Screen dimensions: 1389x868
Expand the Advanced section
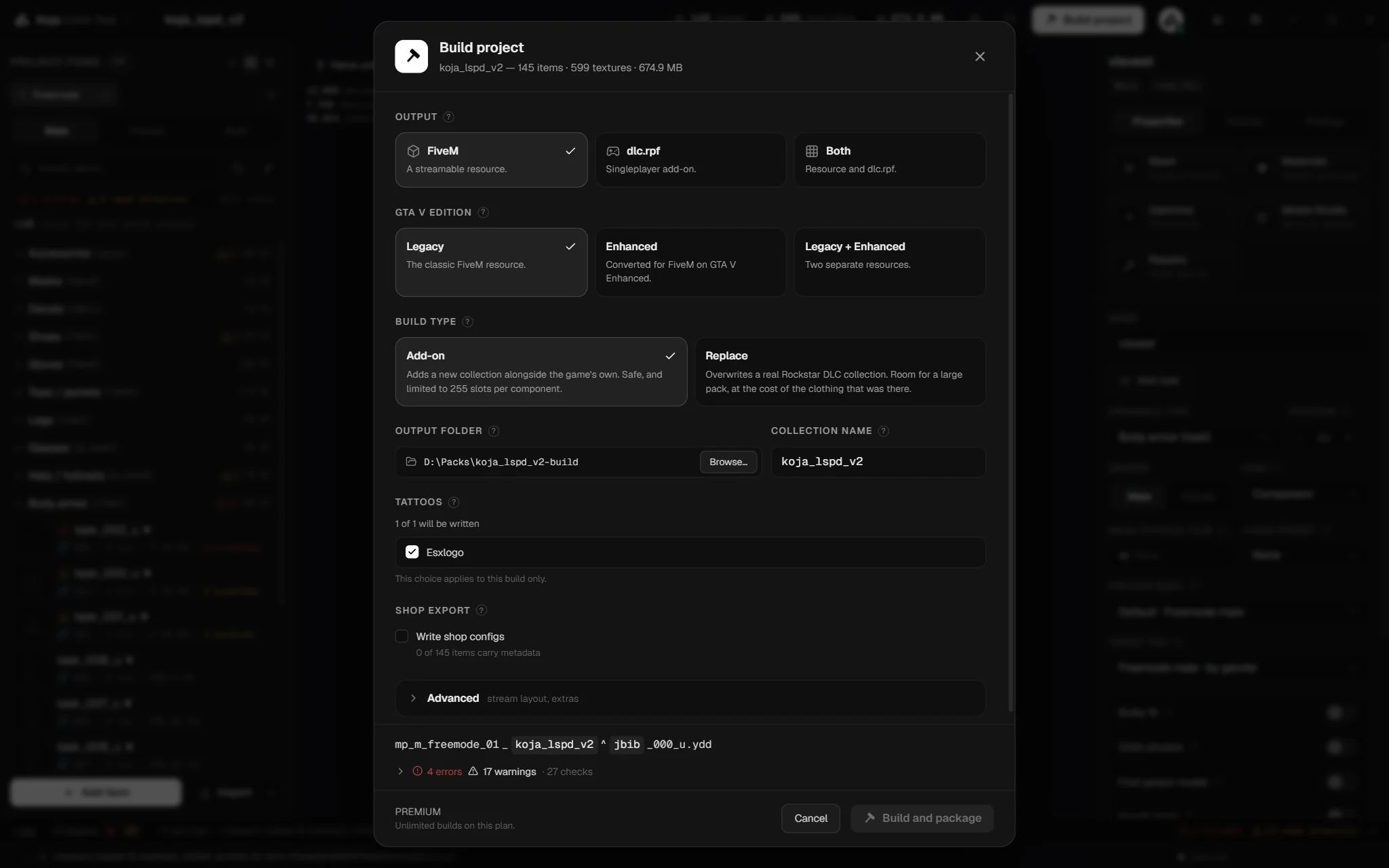click(x=690, y=698)
